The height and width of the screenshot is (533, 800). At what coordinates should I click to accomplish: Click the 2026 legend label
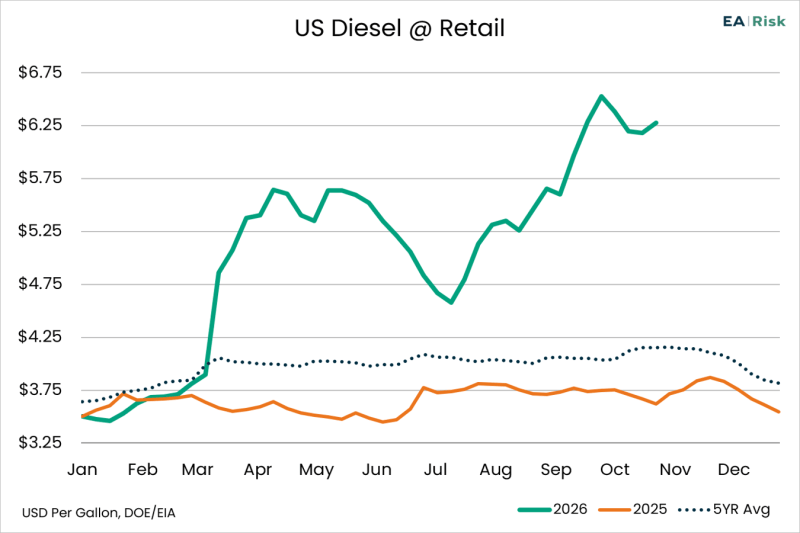(x=570, y=509)
